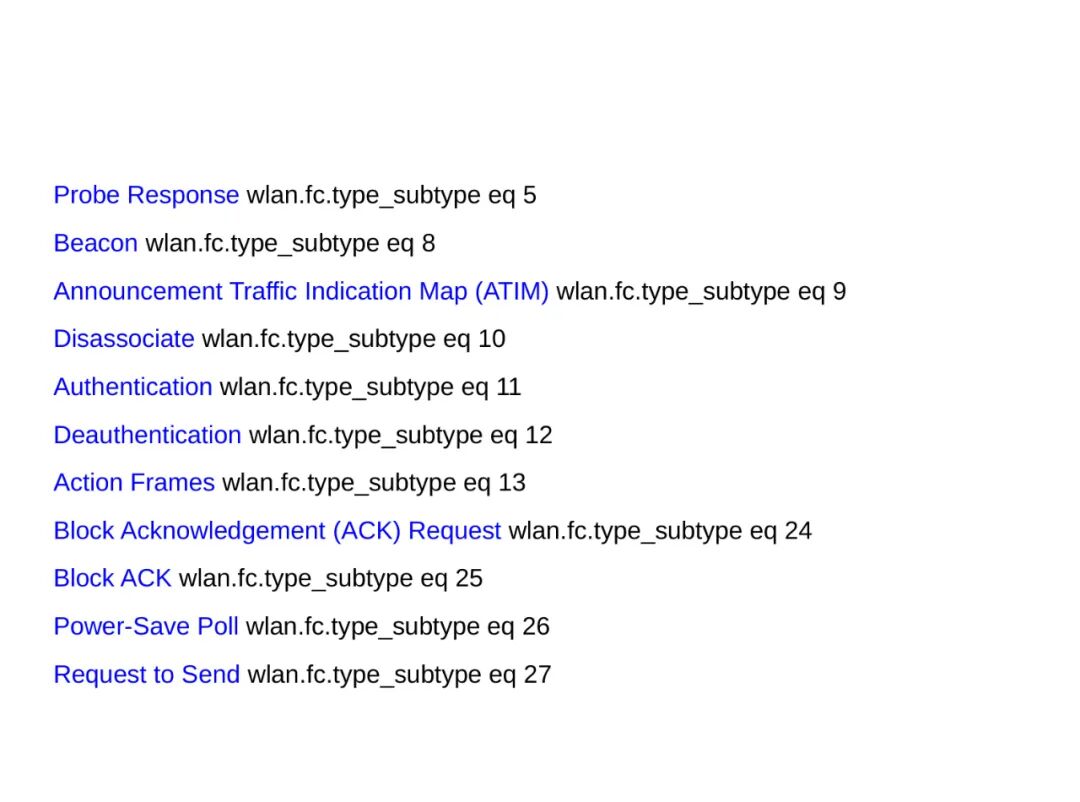Select filter text 'wlan.fc.type_subtype eq 24'
Screen dimensions: 1080x802
pyautogui.click(x=660, y=532)
